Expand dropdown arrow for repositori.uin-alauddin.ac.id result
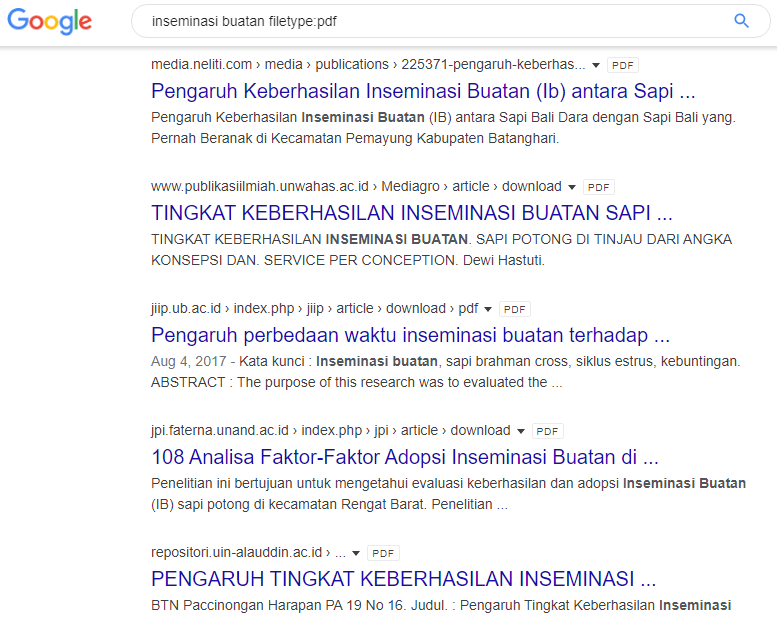The width and height of the screenshot is (777, 617). coord(357,553)
